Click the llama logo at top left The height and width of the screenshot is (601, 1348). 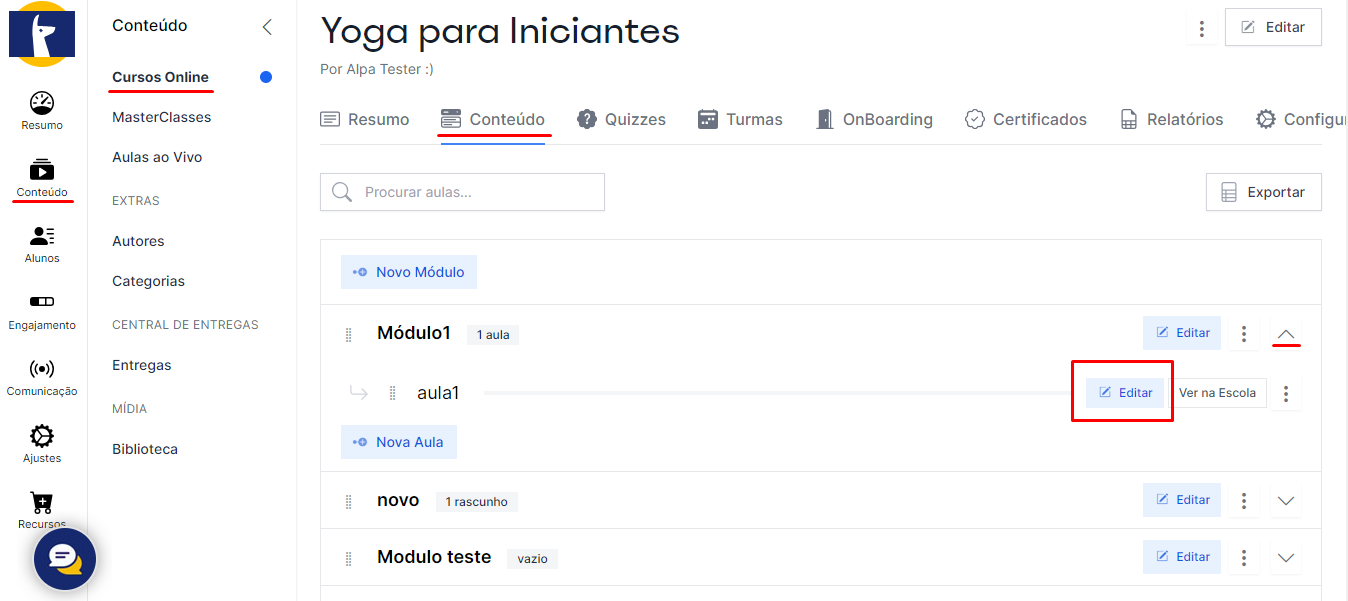[42, 34]
